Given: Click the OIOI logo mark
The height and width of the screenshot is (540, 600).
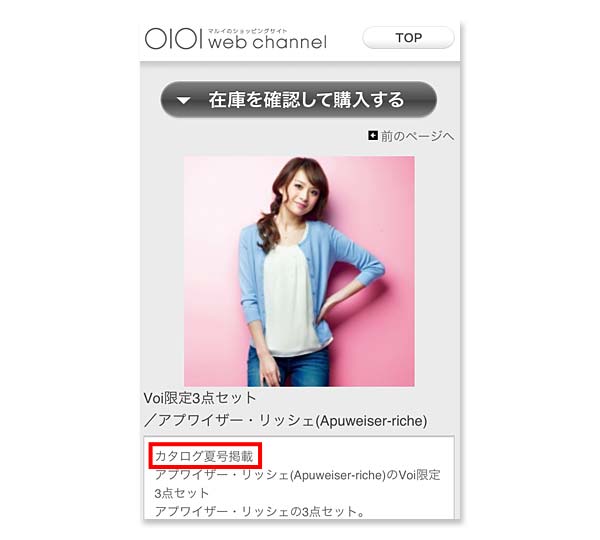Looking at the screenshot, I should coord(174,39).
